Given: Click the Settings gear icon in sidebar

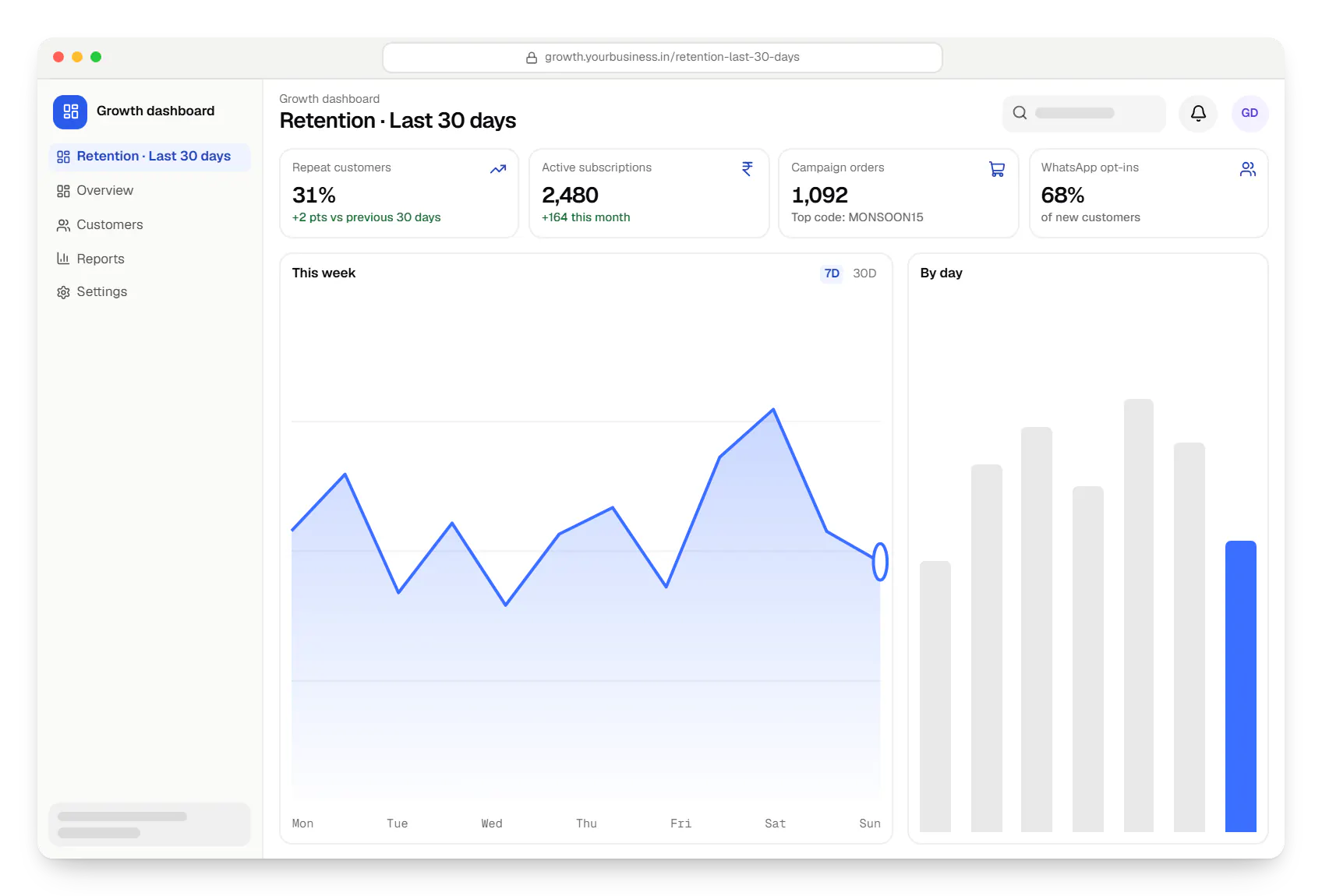Looking at the screenshot, I should pos(63,292).
